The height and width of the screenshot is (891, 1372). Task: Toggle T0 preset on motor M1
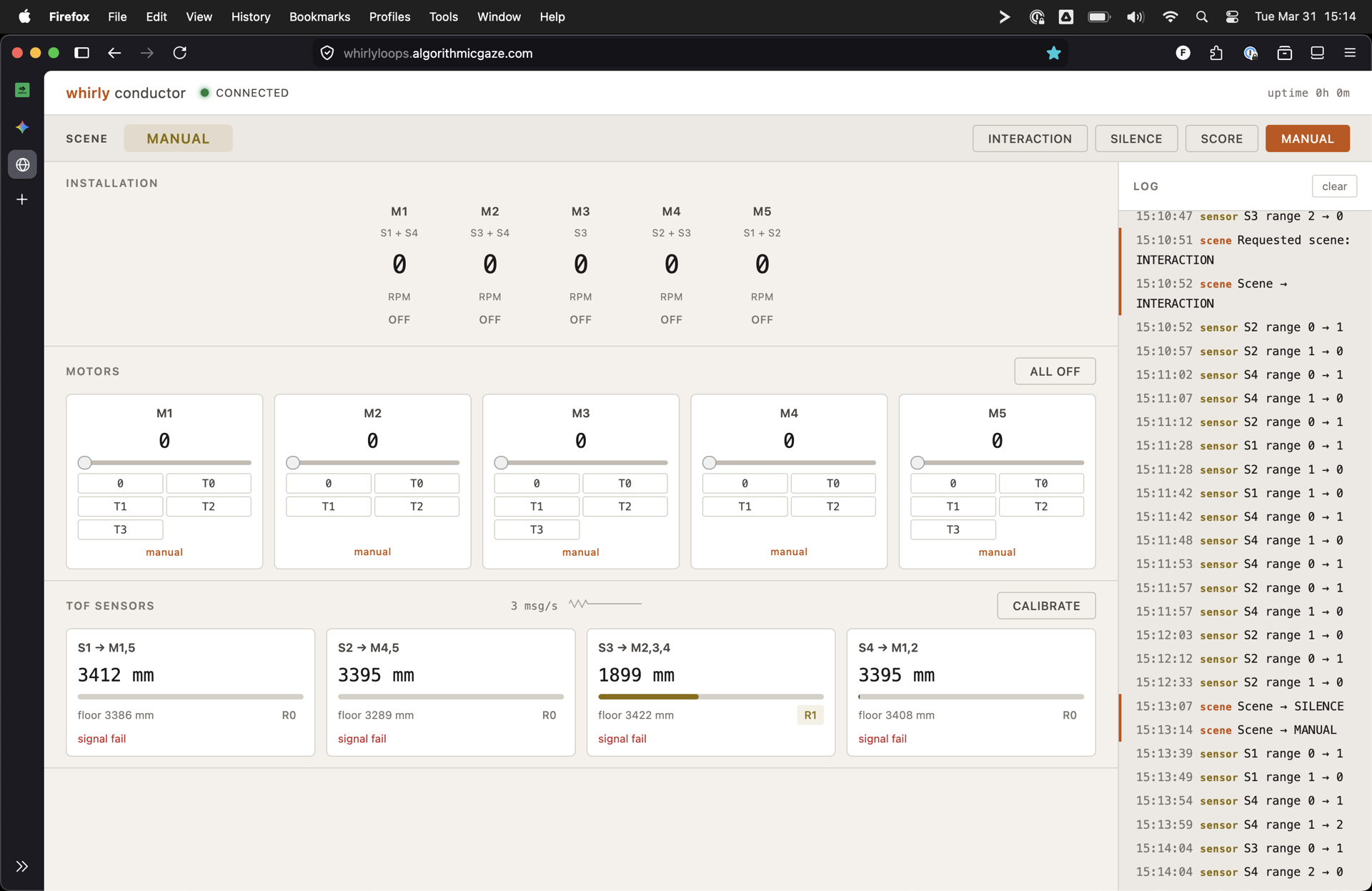coord(208,483)
